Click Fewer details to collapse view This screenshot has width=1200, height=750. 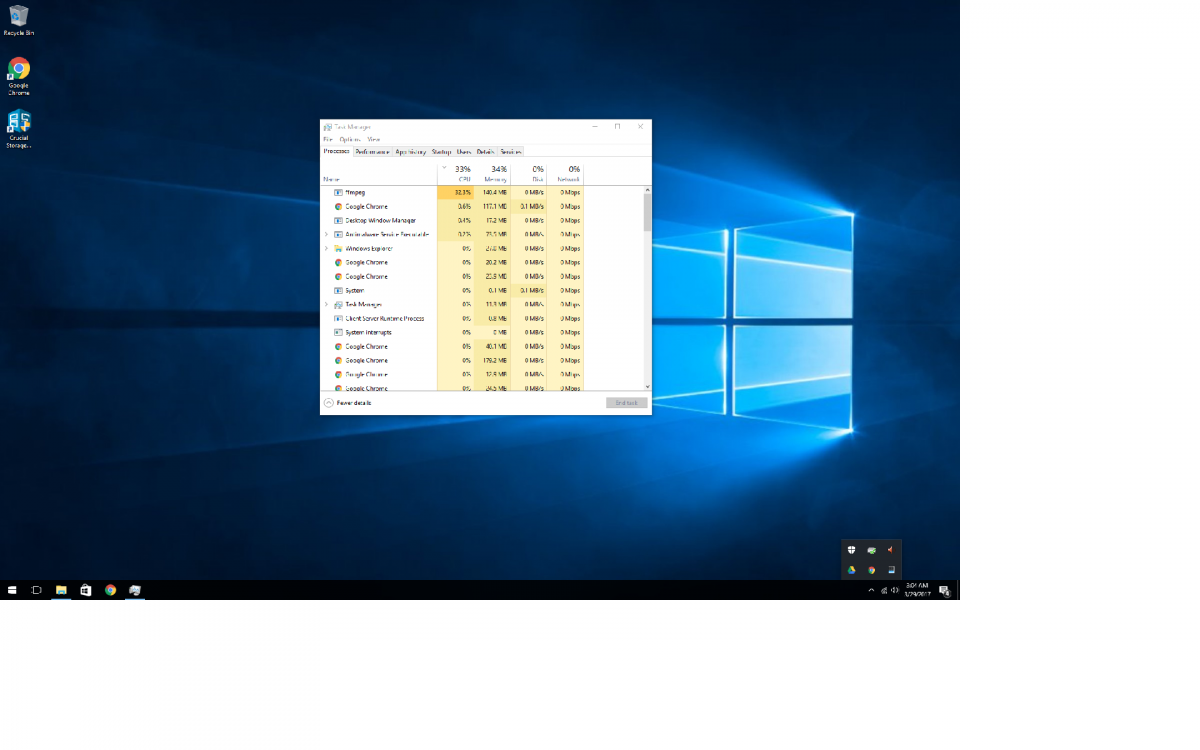pyautogui.click(x=353, y=403)
